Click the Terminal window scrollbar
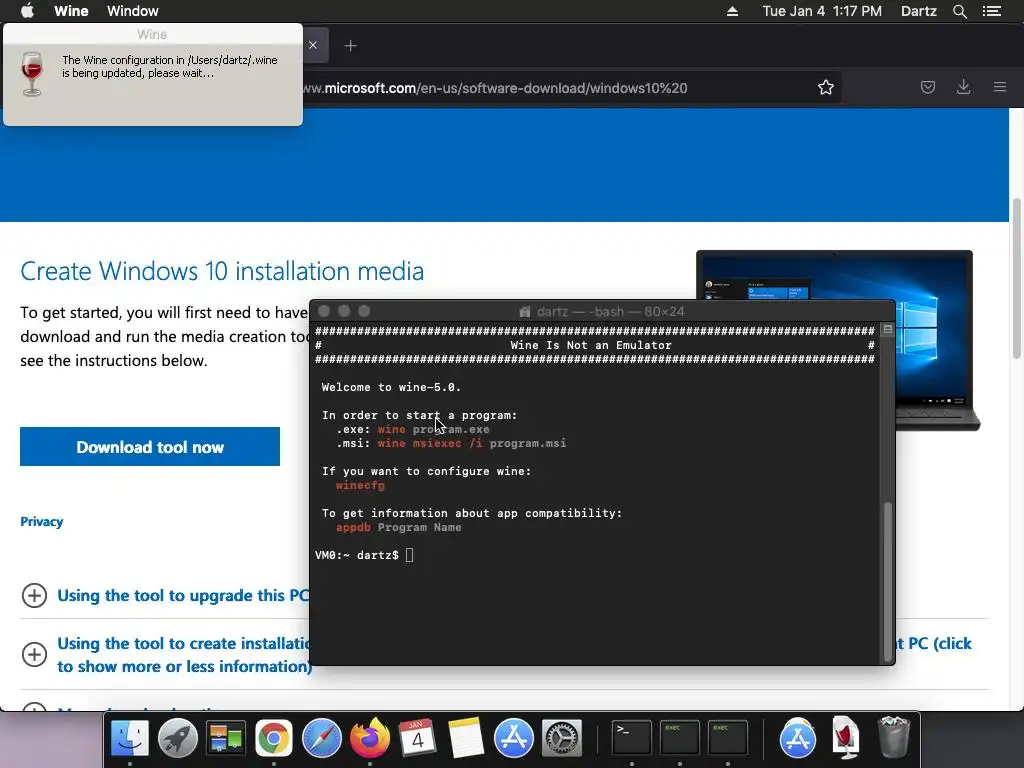1024x768 pixels. [x=887, y=581]
